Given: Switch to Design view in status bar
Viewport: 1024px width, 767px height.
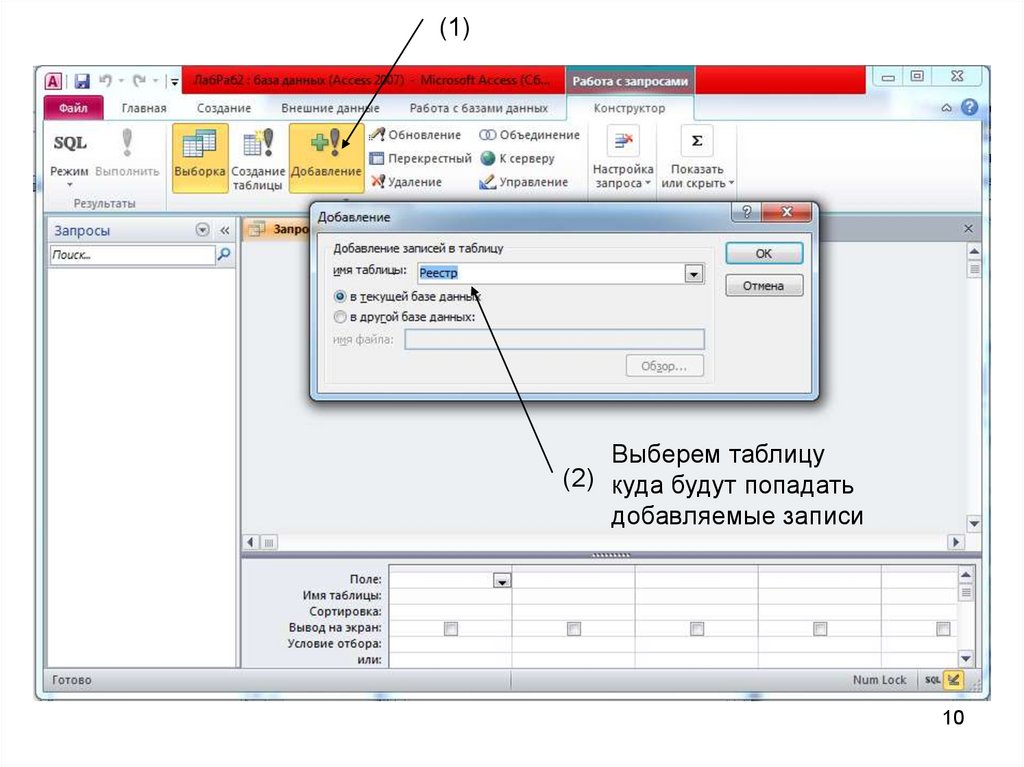Looking at the screenshot, I should [x=953, y=680].
